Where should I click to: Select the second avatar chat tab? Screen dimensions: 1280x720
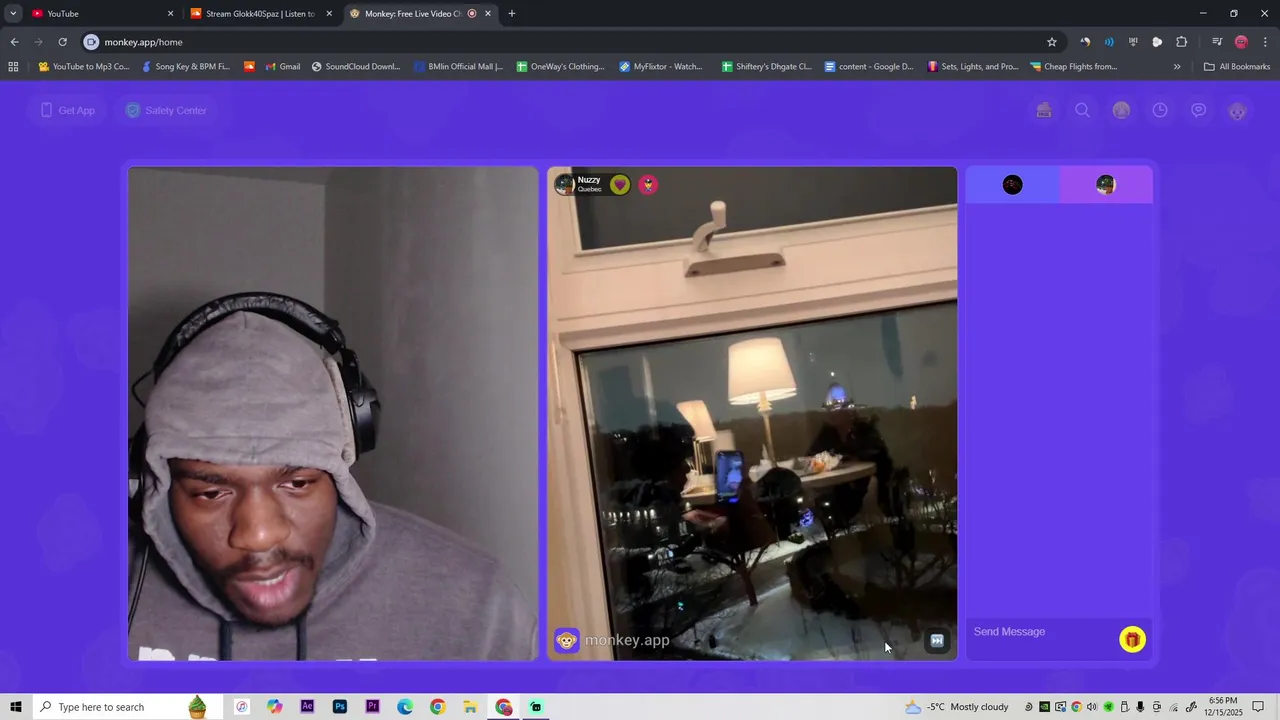click(x=1105, y=184)
